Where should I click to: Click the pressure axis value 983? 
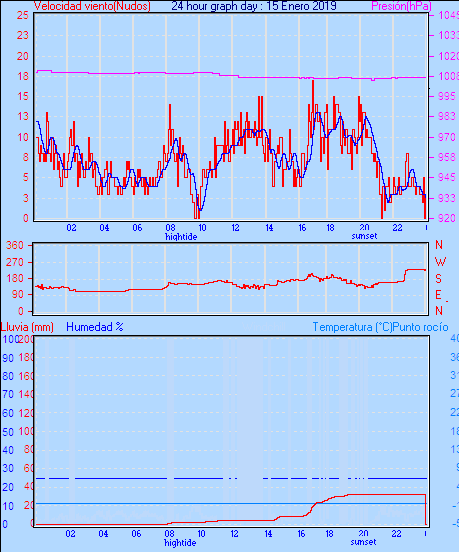(448, 116)
